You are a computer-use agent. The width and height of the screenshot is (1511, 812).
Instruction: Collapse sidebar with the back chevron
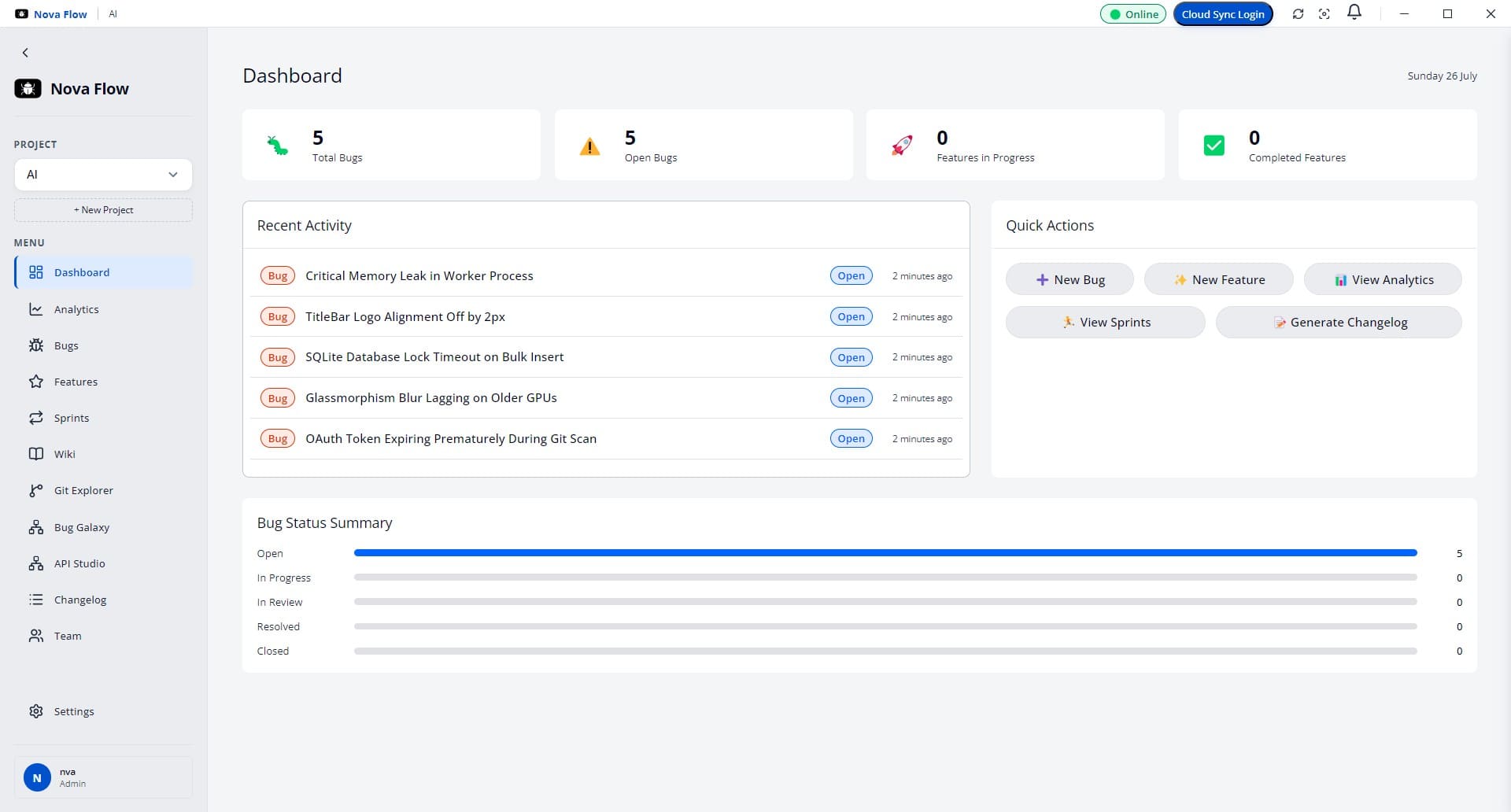[x=25, y=53]
